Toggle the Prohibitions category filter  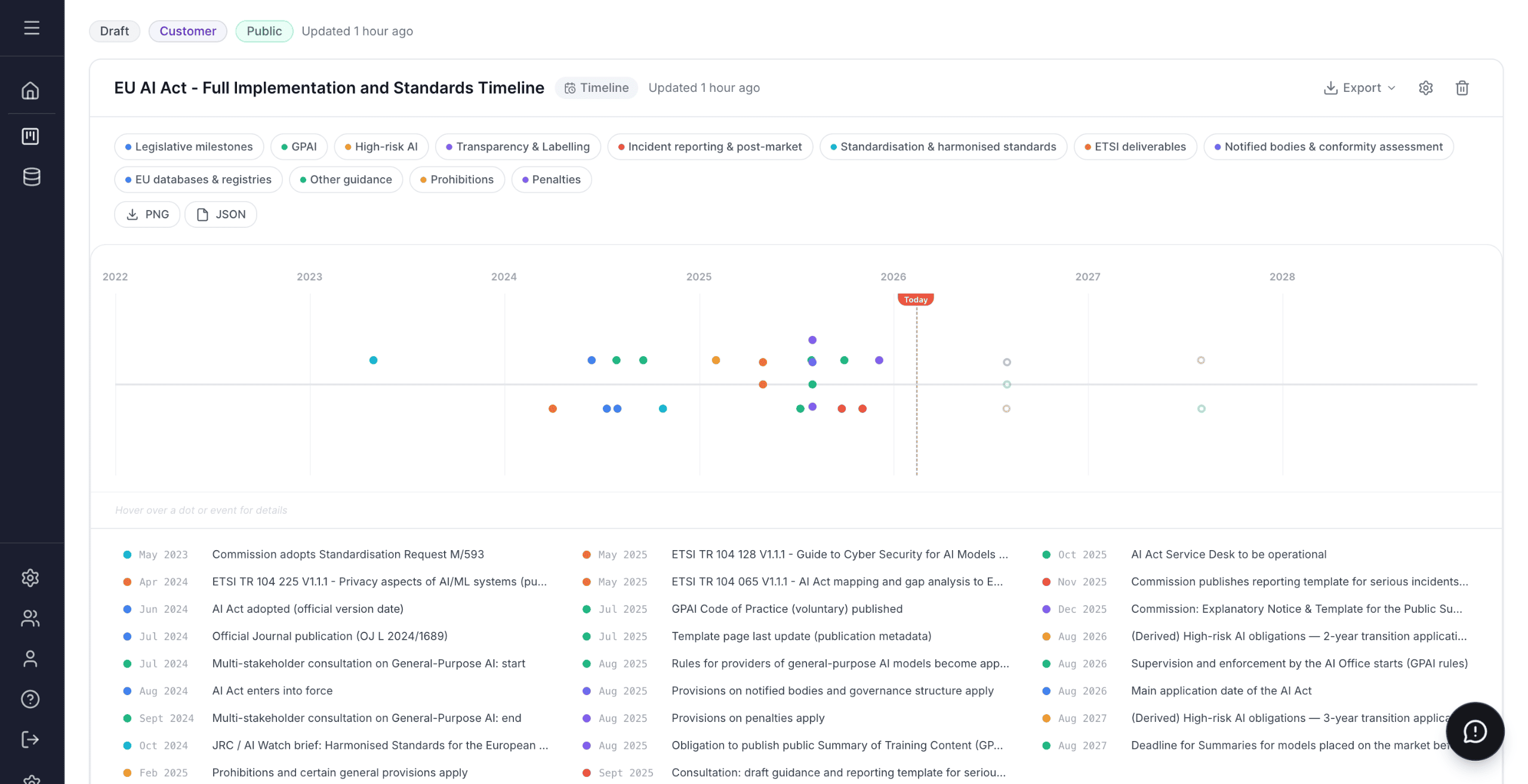(x=457, y=180)
